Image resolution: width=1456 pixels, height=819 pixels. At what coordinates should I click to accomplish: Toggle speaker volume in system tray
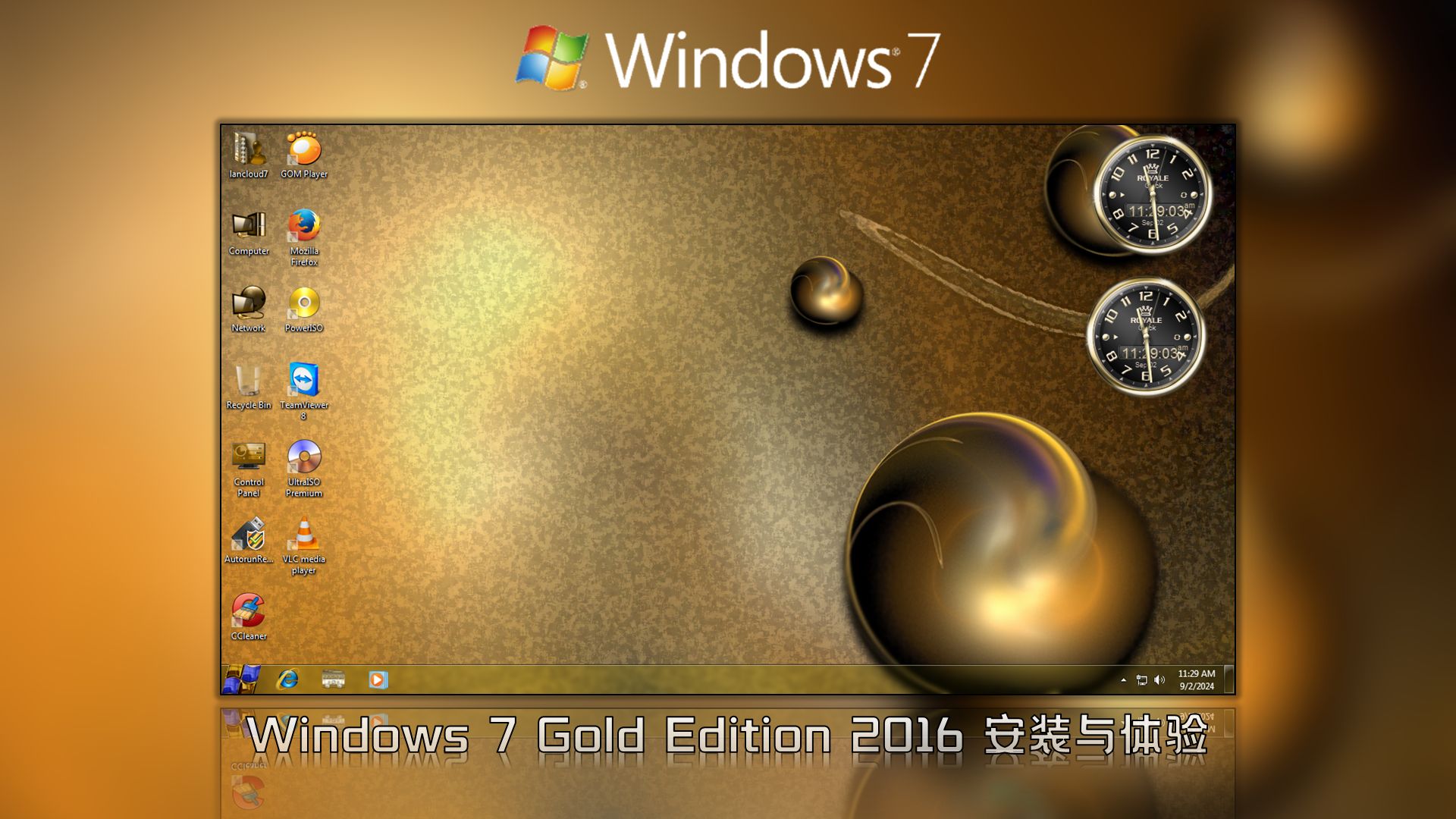pos(1159,682)
